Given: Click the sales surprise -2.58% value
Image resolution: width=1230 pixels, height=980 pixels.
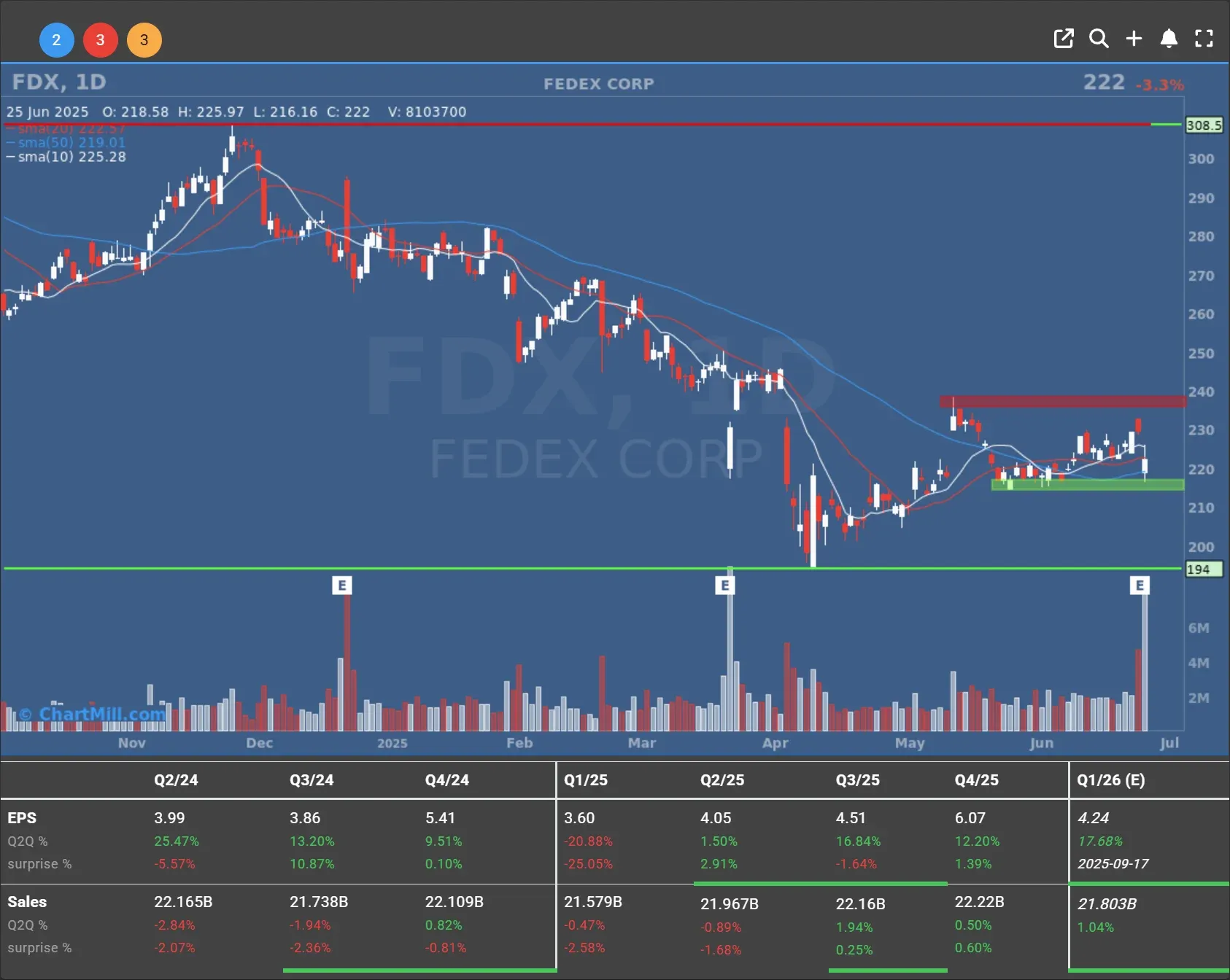Looking at the screenshot, I should (x=584, y=948).
